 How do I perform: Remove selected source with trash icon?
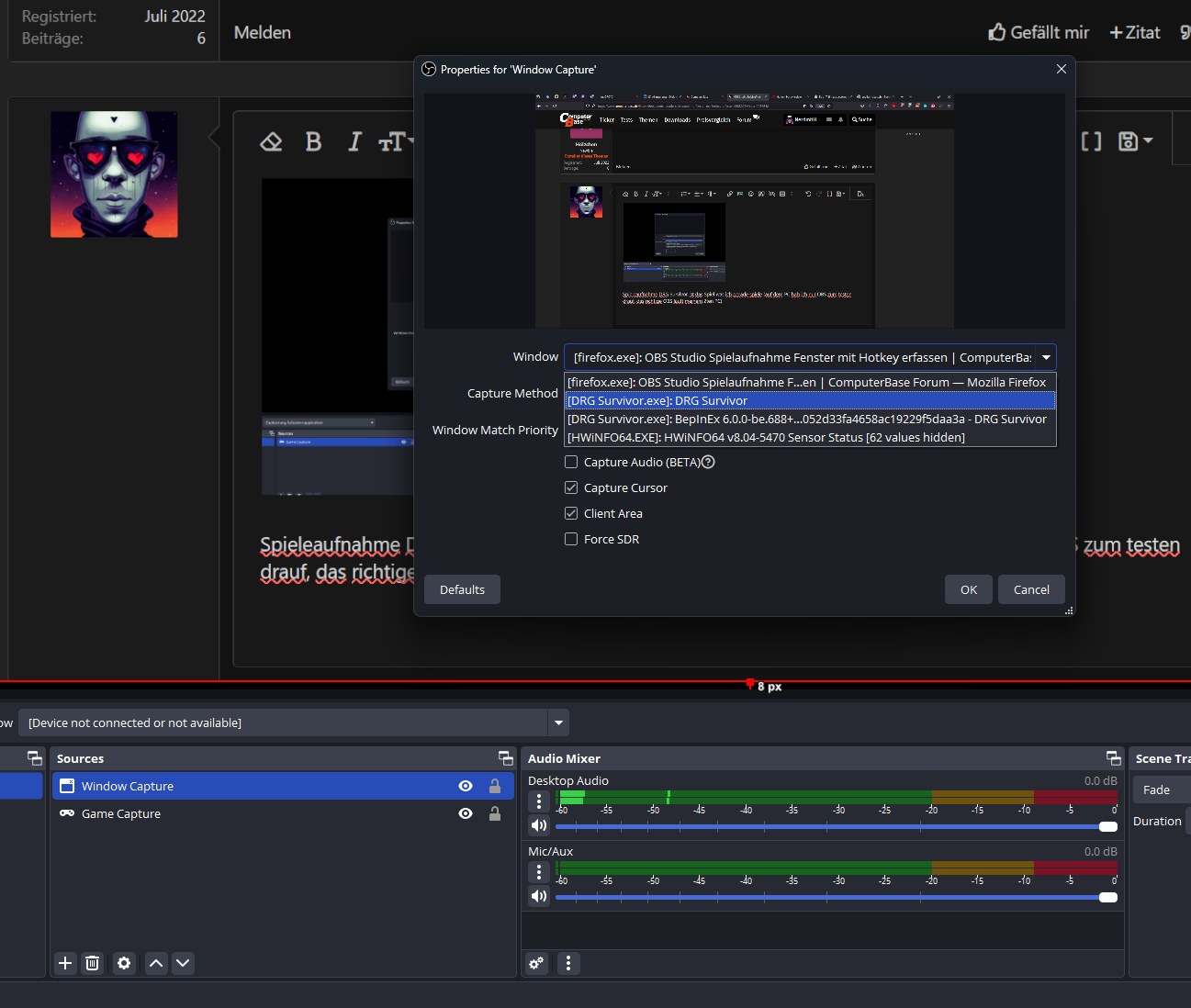pyautogui.click(x=93, y=963)
